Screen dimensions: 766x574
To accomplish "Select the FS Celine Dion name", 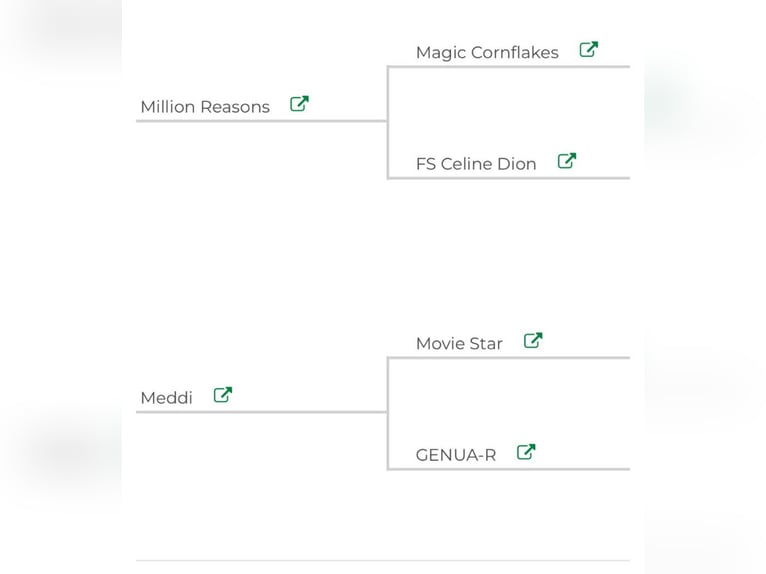I will (476, 164).
